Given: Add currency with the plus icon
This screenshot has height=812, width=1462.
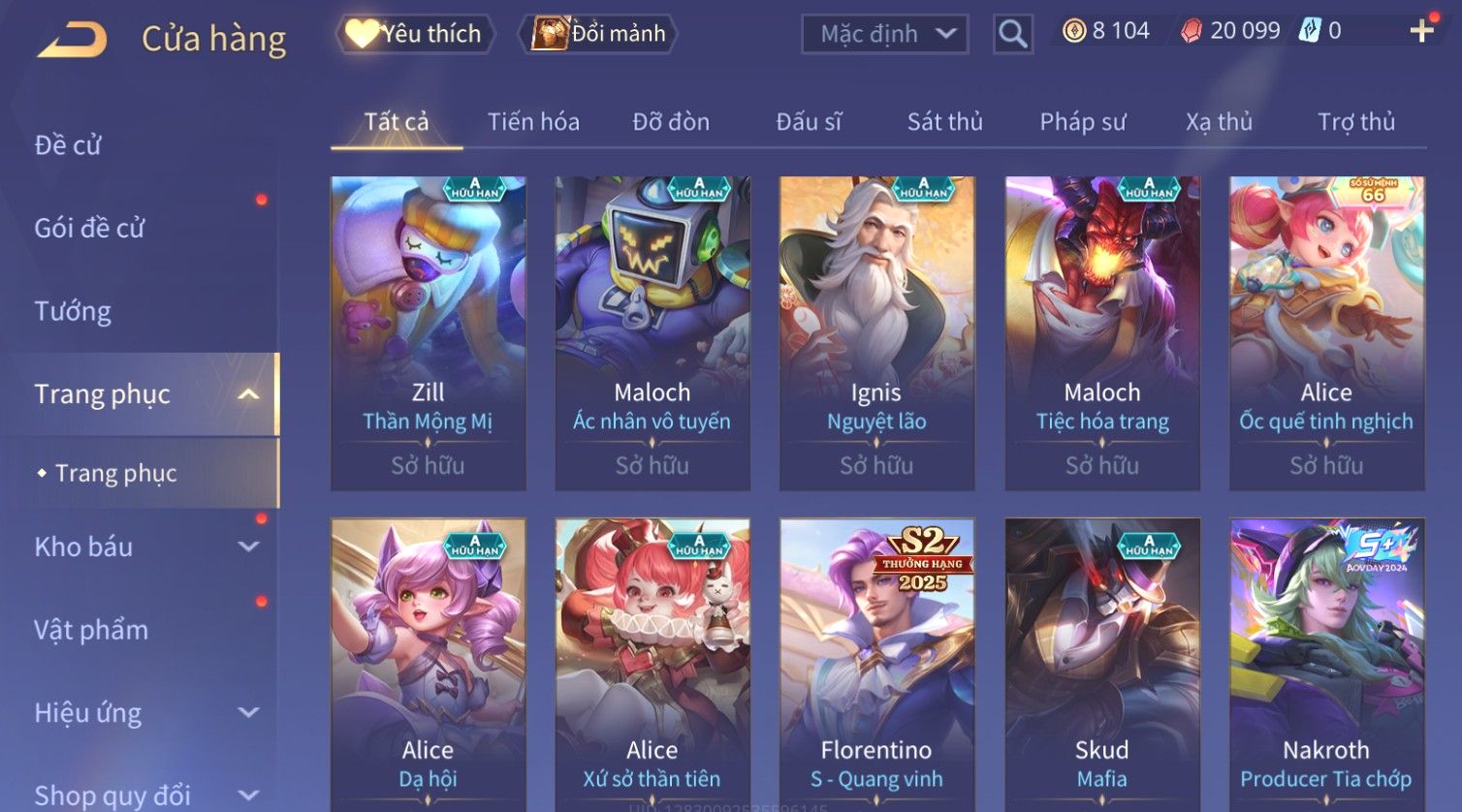Looking at the screenshot, I should coord(1422,31).
